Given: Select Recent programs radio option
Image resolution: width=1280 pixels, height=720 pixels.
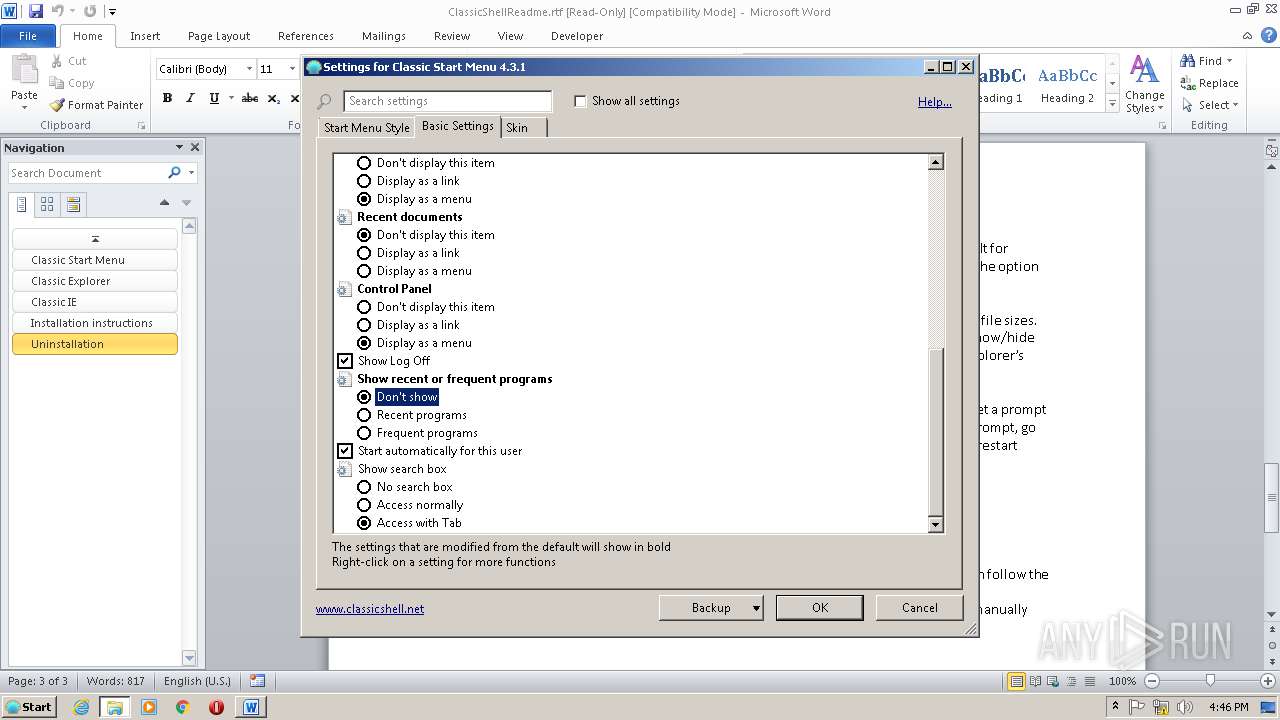Looking at the screenshot, I should [x=364, y=415].
